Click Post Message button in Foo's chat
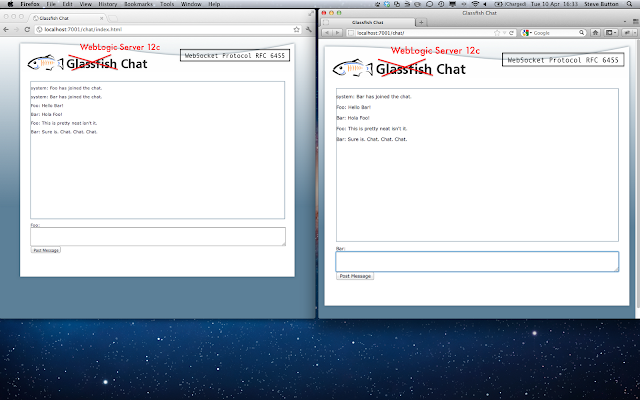Image resolution: width=640 pixels, height=400 pixels. pyautogui.click(x=46, y=250)
